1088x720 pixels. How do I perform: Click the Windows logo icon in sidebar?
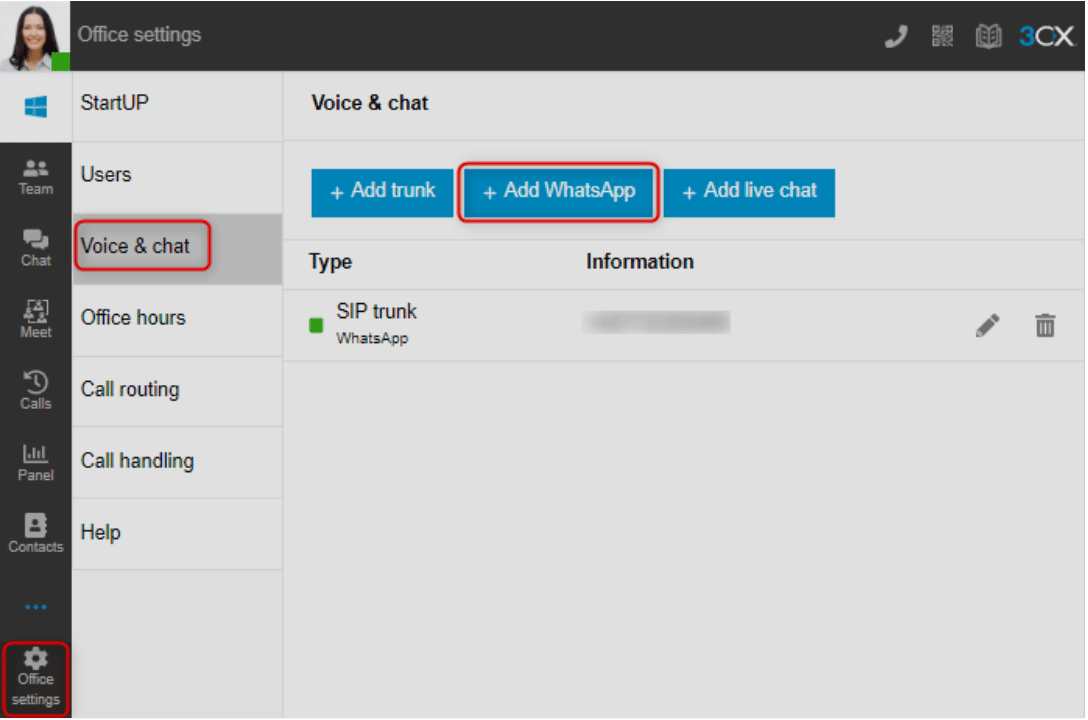click(36, 106)
